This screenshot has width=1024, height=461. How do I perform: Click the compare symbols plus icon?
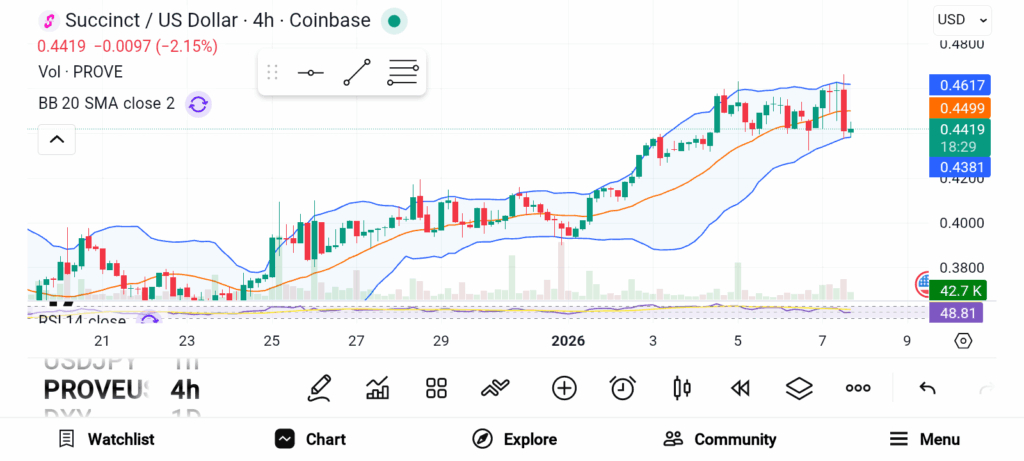(x=564, y=388)
